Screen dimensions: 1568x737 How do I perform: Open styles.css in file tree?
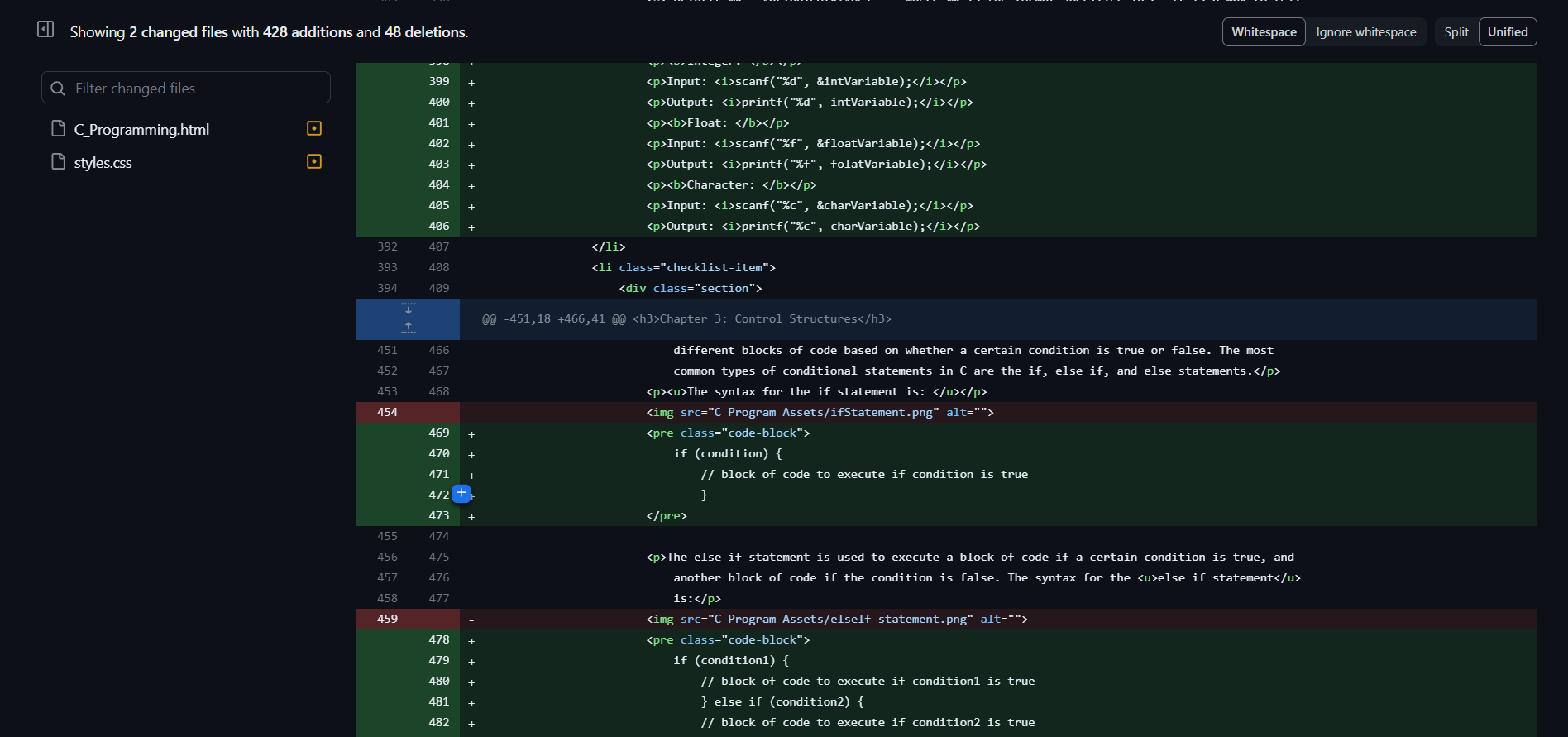103,162
